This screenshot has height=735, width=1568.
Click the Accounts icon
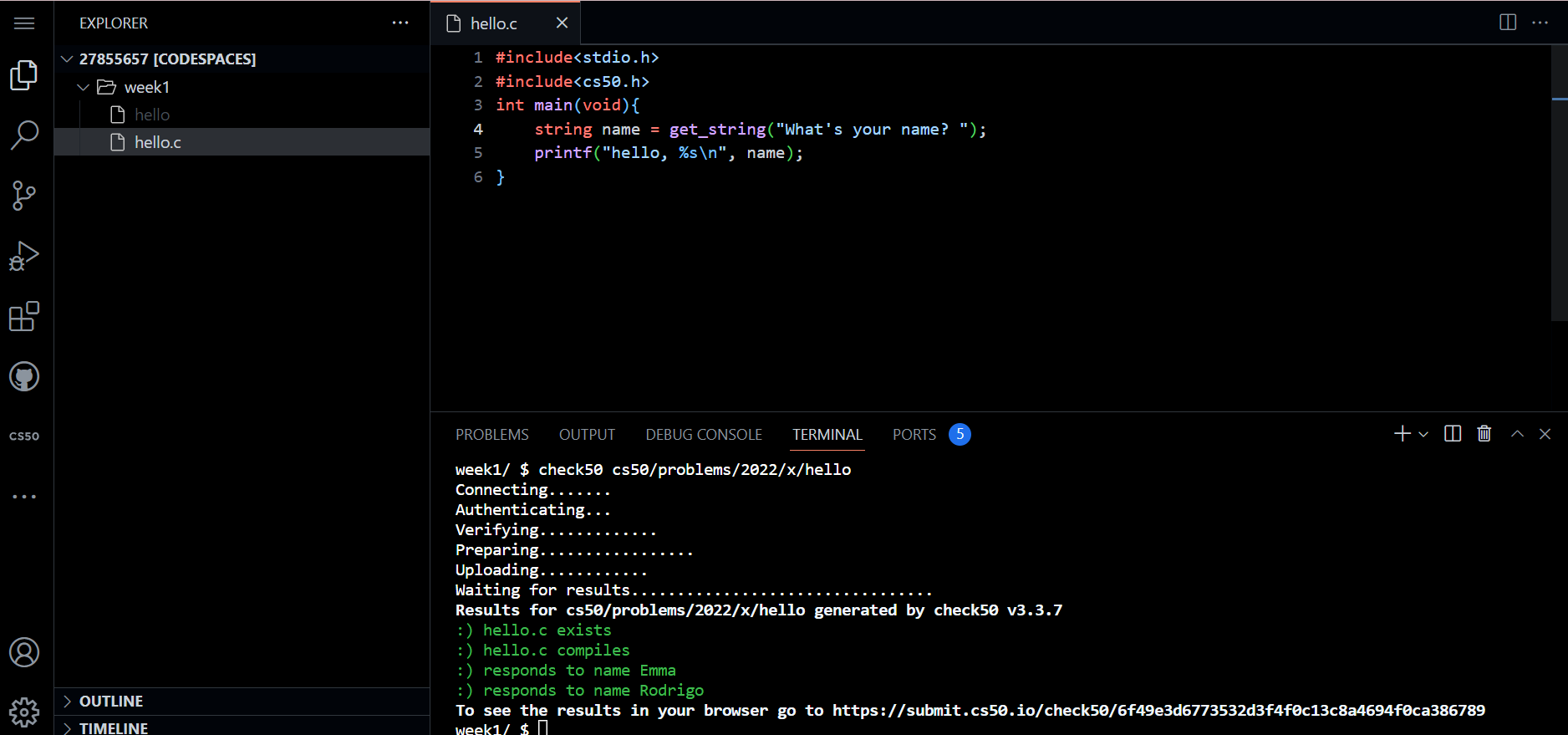[24, 652]
